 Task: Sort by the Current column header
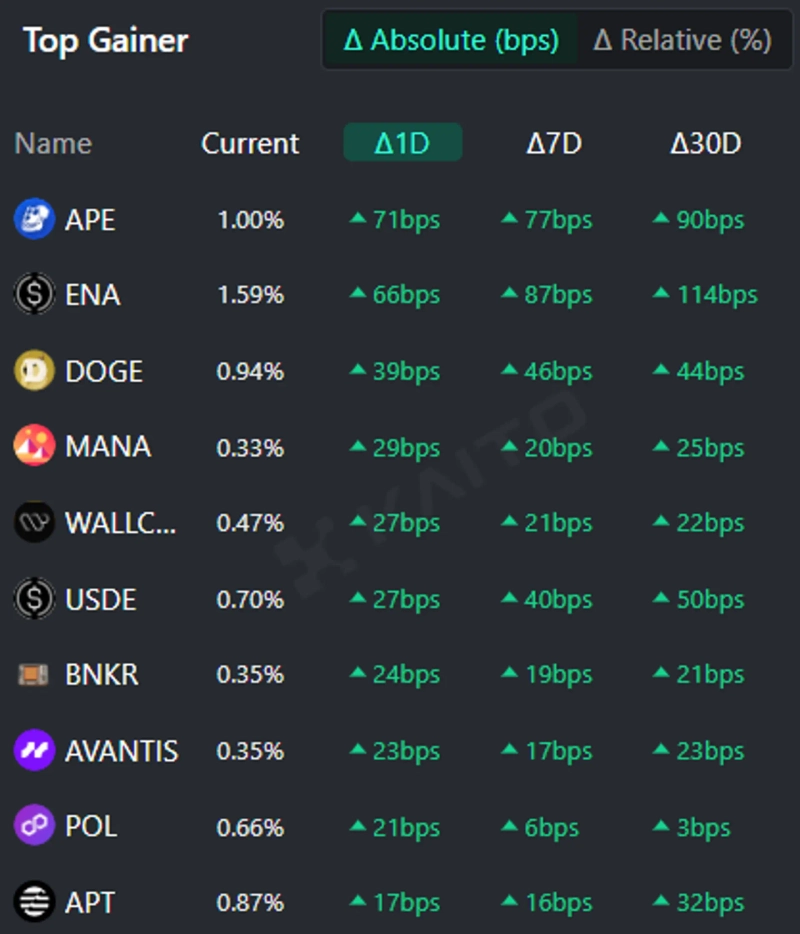(x=250, y=143)
